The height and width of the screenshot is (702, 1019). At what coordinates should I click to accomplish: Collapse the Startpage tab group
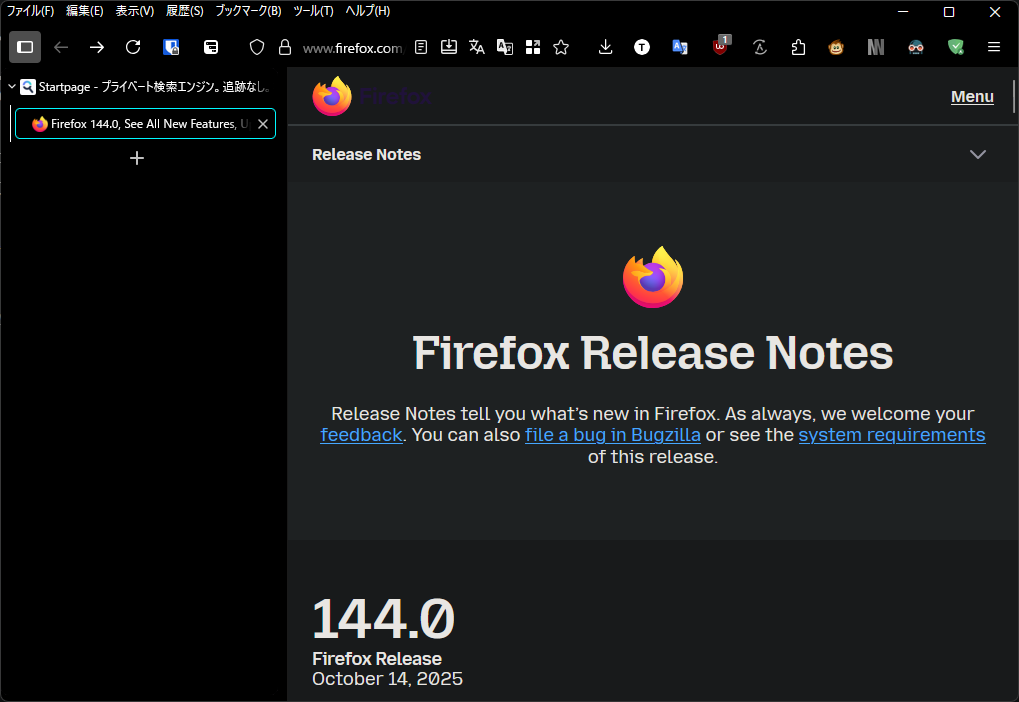[x=12, y=87]
